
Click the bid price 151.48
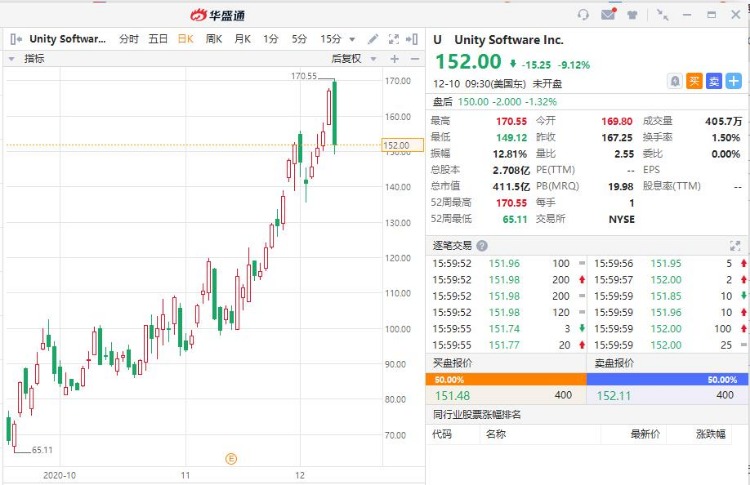point(452,396)
